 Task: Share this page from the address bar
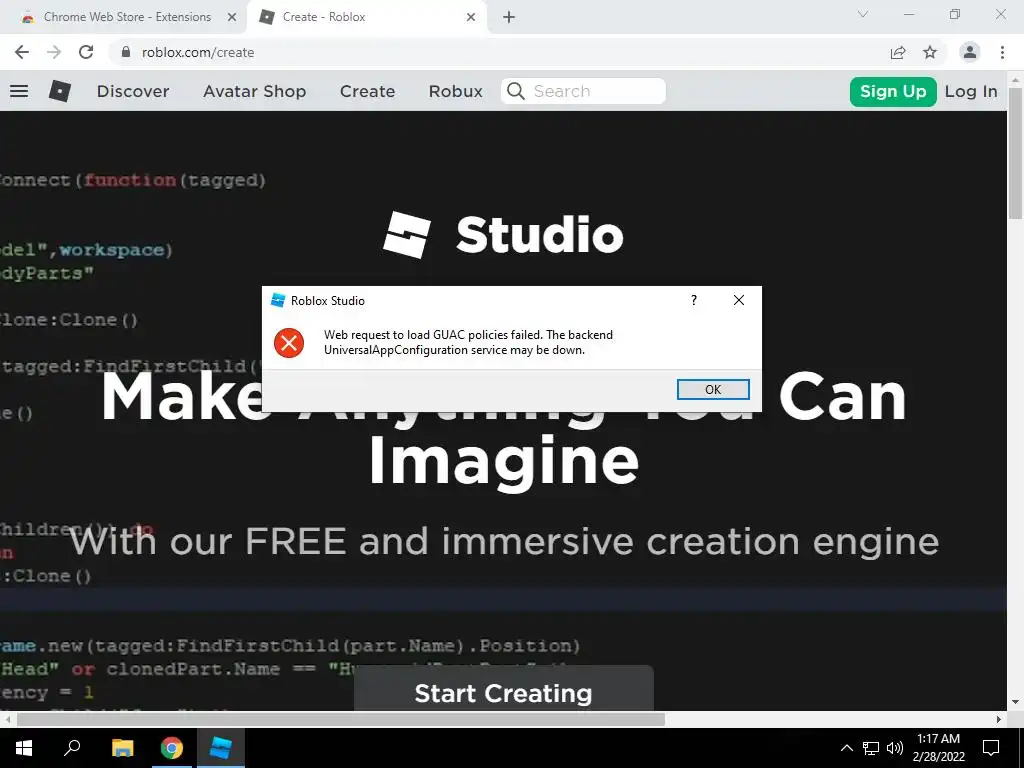click(898, 52)
